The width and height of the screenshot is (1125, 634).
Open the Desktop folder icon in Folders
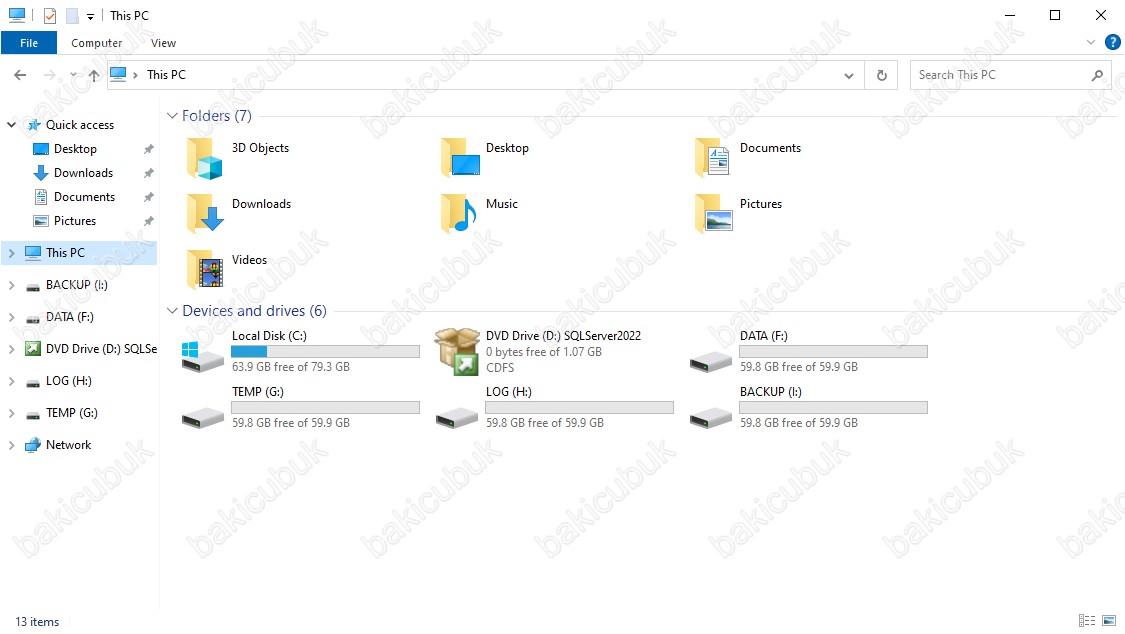460,158
